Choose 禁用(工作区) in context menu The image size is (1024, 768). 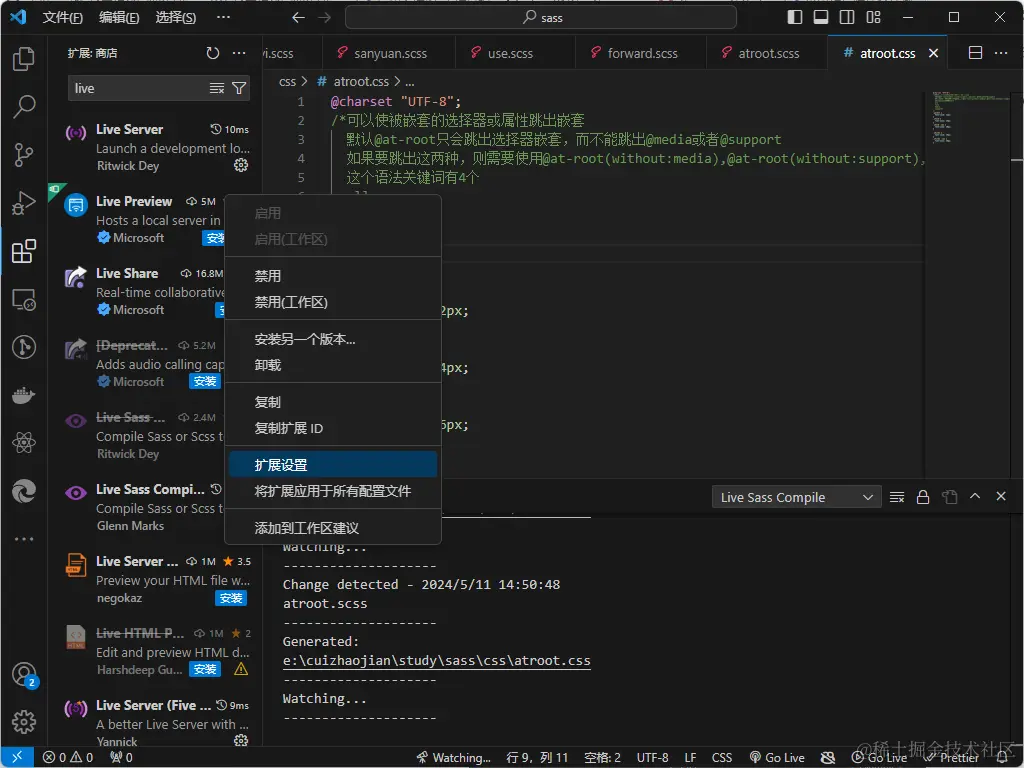tap(333, 302)
